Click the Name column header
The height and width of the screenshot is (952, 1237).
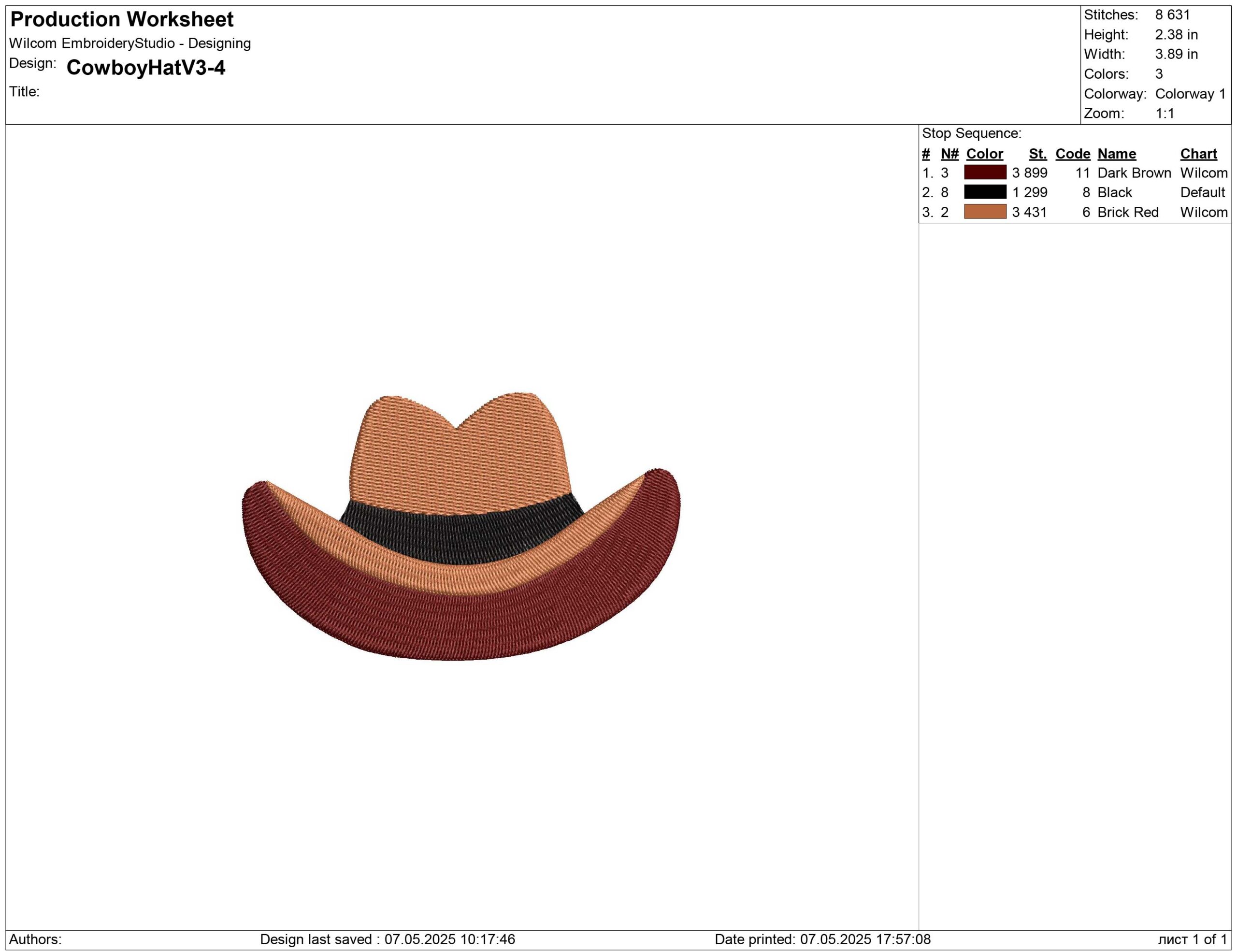1116,154
